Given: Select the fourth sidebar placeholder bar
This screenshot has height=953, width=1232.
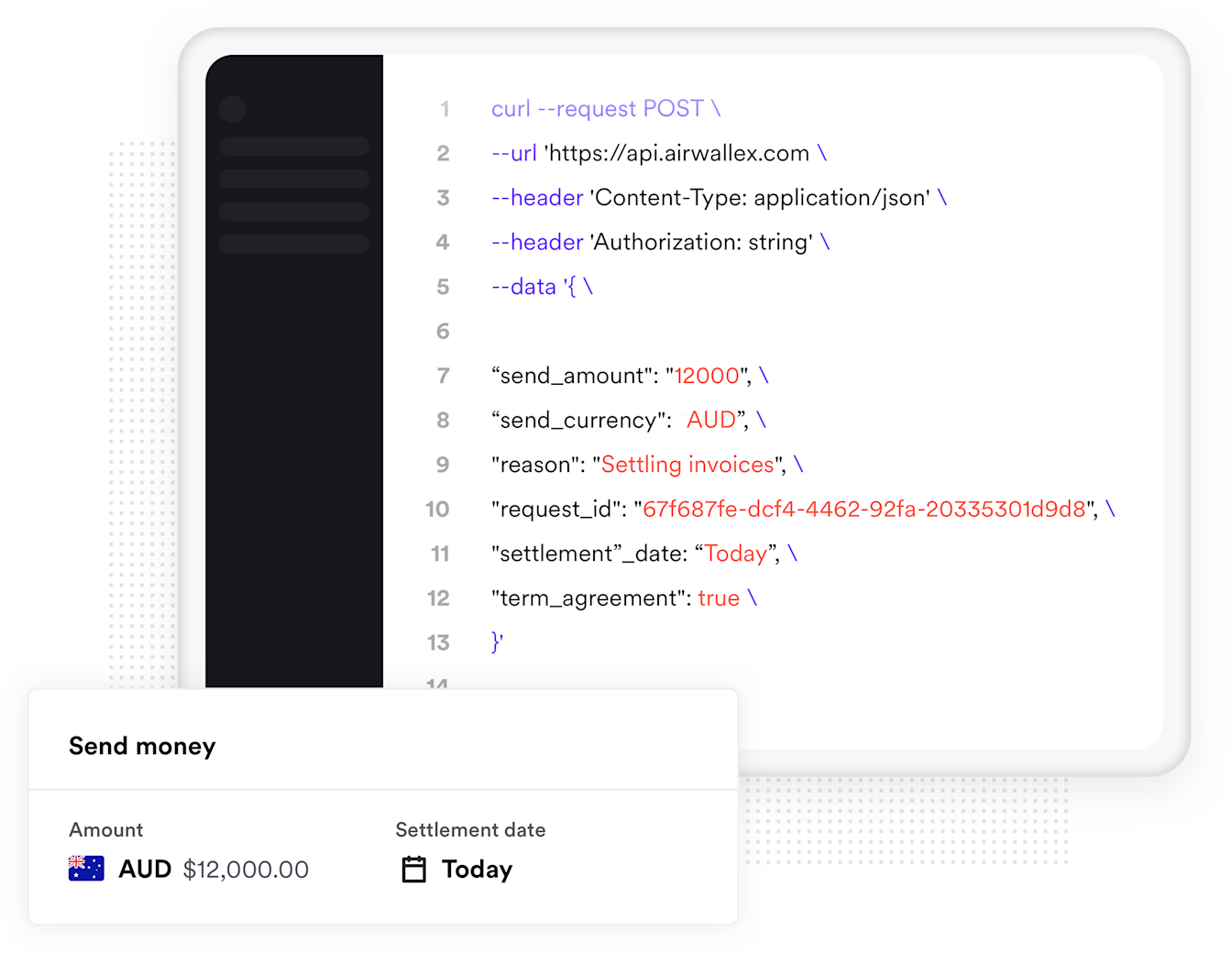Looking at the screenshot, I should 294,243.
